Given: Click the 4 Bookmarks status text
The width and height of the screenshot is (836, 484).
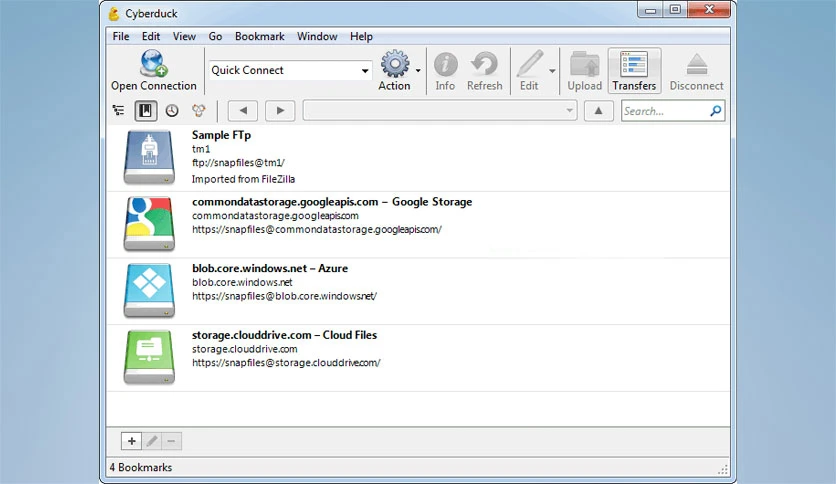Looking at the screenshot, I should coord(141,467).
